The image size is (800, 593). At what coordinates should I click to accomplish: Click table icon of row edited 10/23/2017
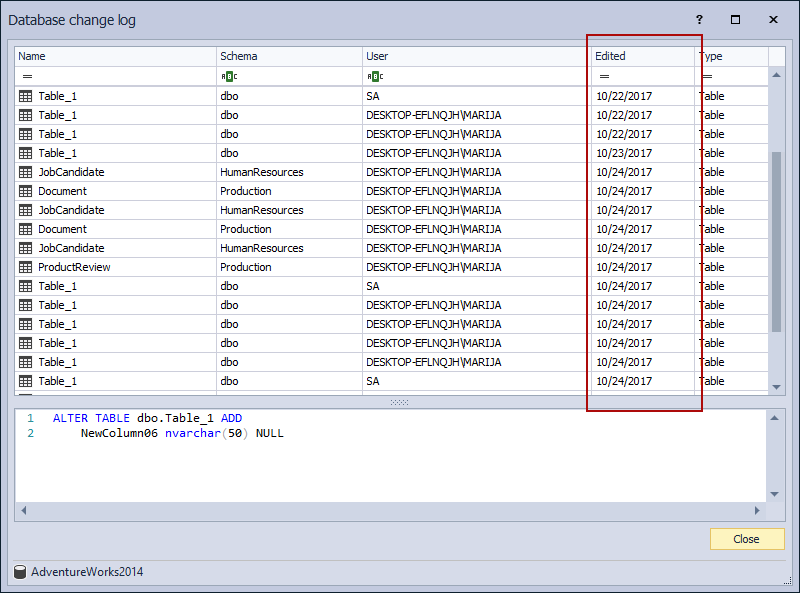[x=26, y=153]
